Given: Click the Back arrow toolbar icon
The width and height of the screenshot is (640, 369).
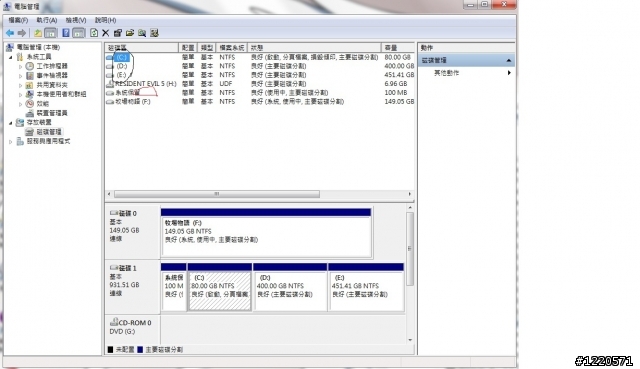Looking at the screenshot, I should coord(10,33).
